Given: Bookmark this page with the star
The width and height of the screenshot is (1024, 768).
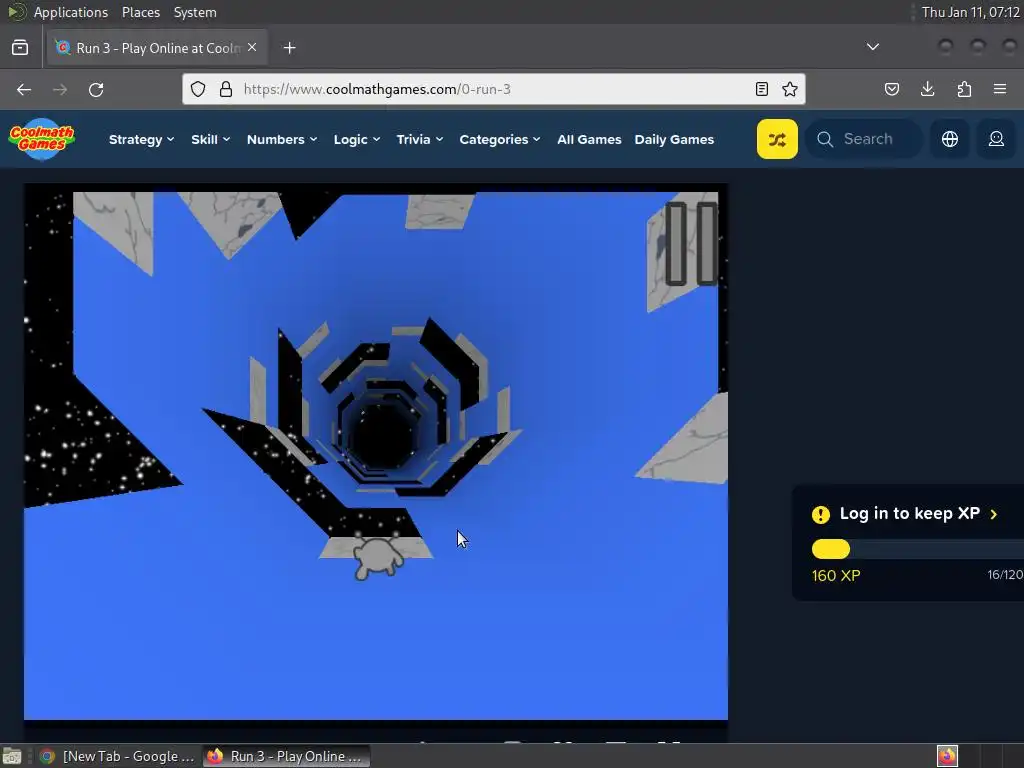Looking at the screenshot, I should [x=790, y=89].
